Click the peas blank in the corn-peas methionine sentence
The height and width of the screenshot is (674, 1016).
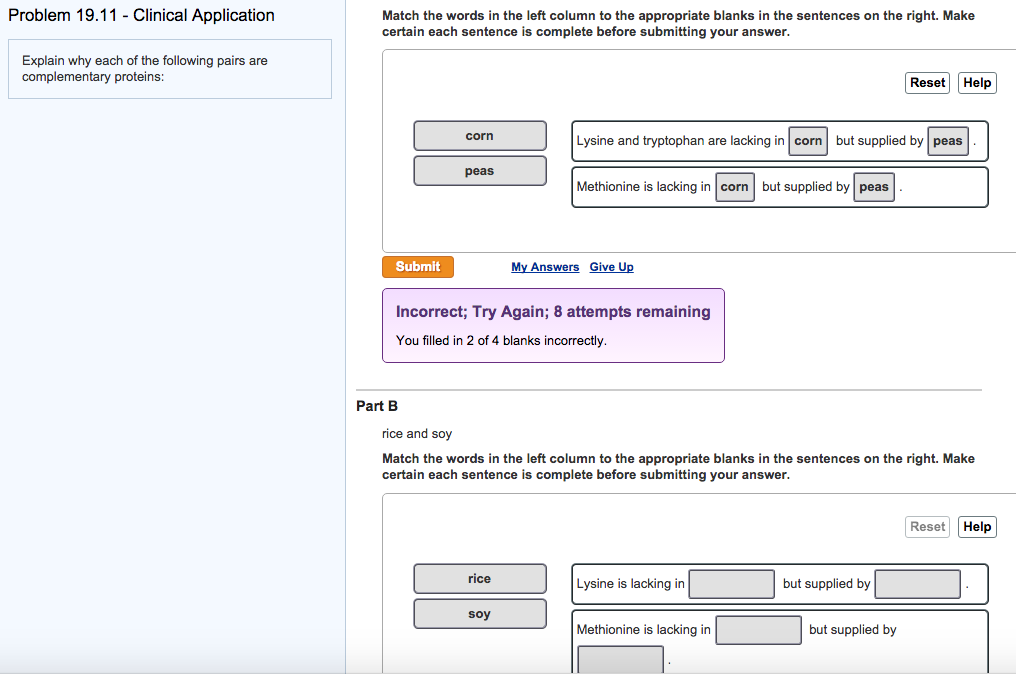point(873,187)
